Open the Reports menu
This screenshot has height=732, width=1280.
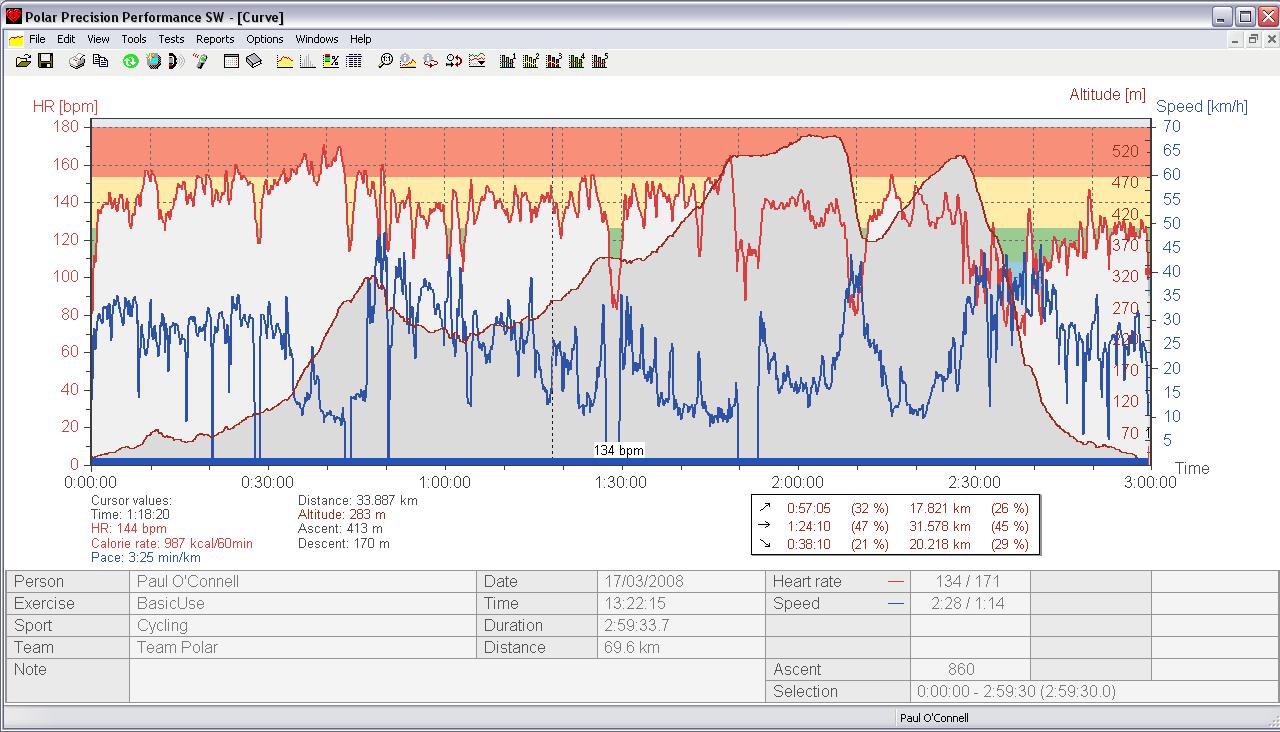click(215, 39)
